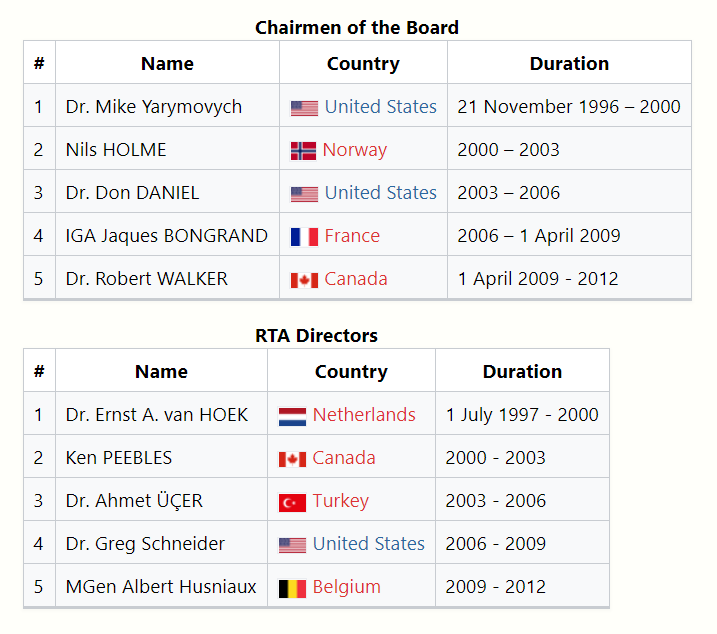Select the Dr. Ernst A. van HOEK cell
Image resolution: width=717 pixels, height=634 pixels.
[157, 414]
